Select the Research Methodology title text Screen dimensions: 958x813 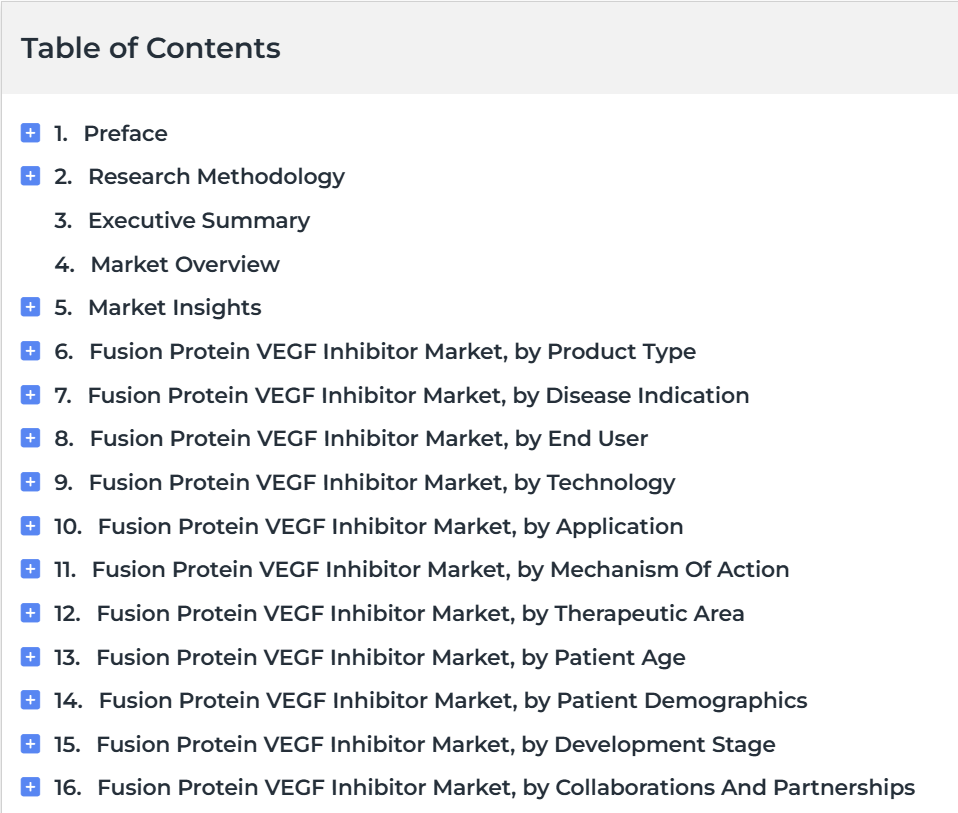click(x=217, y=177)
